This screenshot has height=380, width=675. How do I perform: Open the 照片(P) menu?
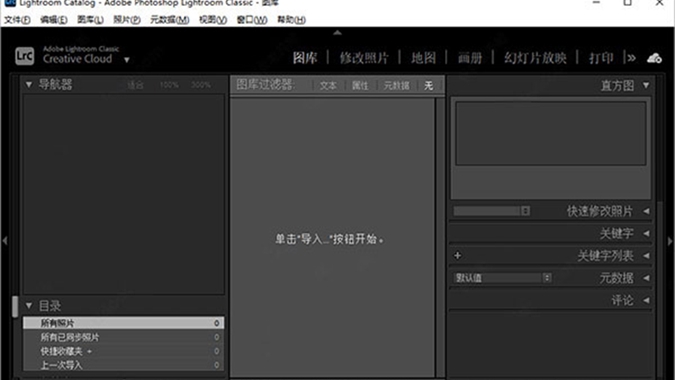click(x=127, y=20)
